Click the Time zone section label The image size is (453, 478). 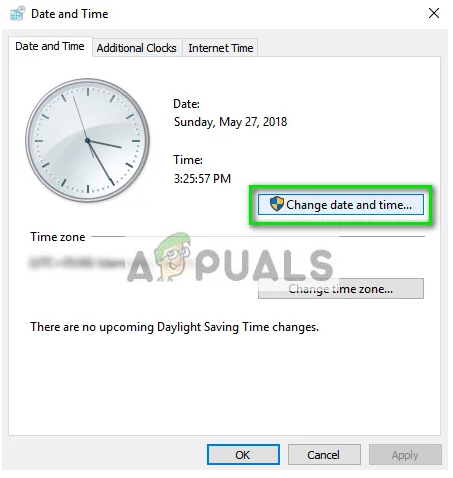pyautogui.click(x=58, y=237)
